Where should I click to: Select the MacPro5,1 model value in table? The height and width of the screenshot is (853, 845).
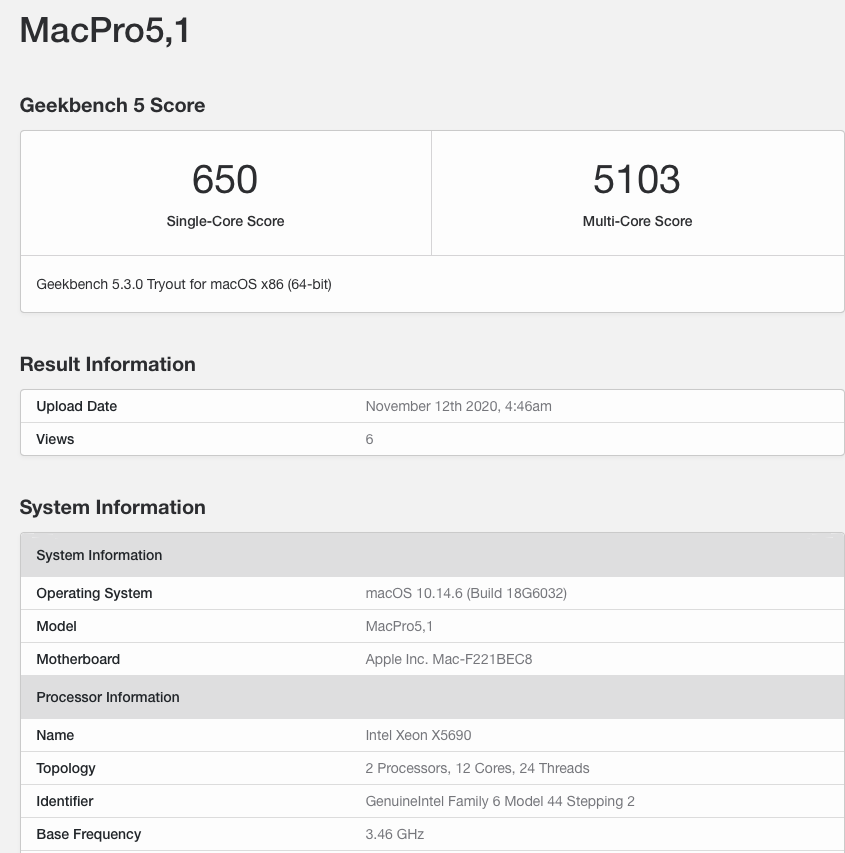click(x=399, y=626)
